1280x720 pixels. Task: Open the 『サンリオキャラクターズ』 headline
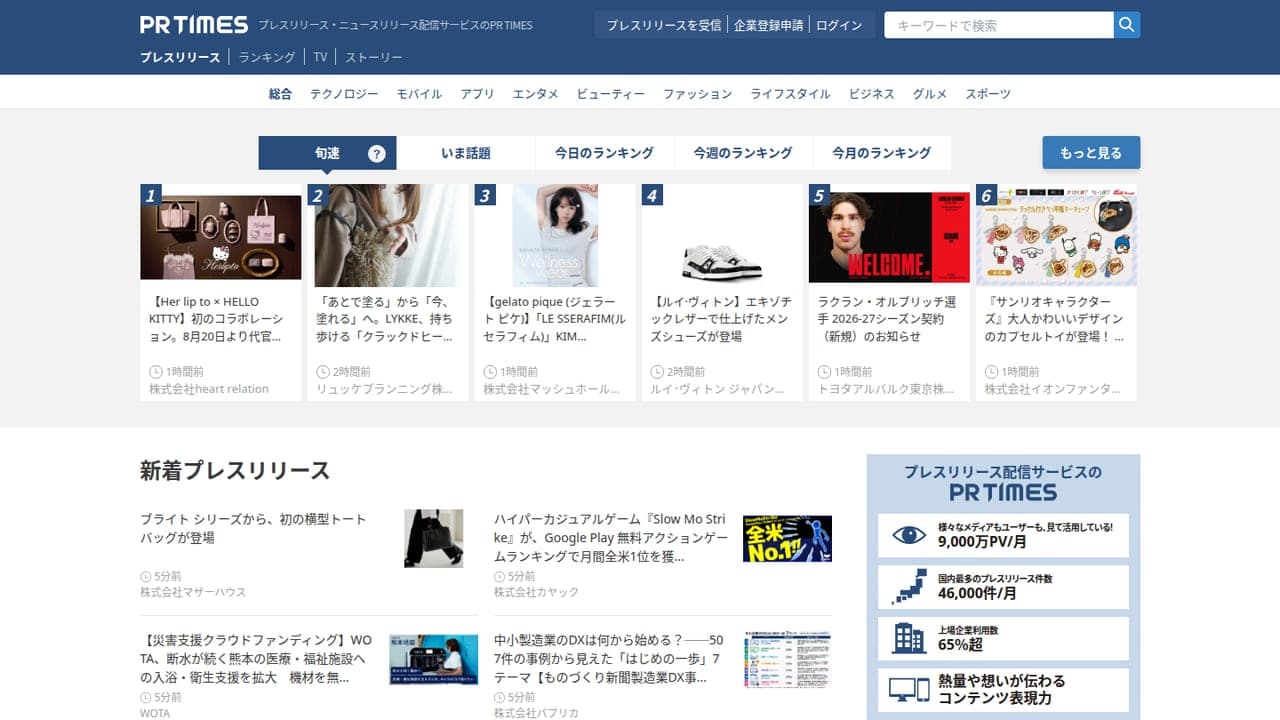1054,319
